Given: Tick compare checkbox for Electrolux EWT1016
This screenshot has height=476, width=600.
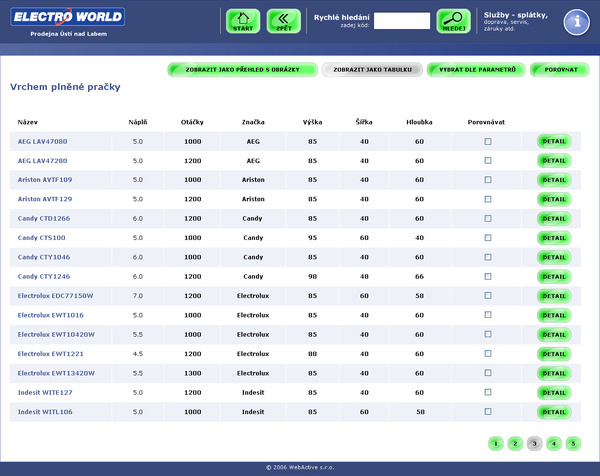Looking at the screenshot, I should [x=488, y=315].
